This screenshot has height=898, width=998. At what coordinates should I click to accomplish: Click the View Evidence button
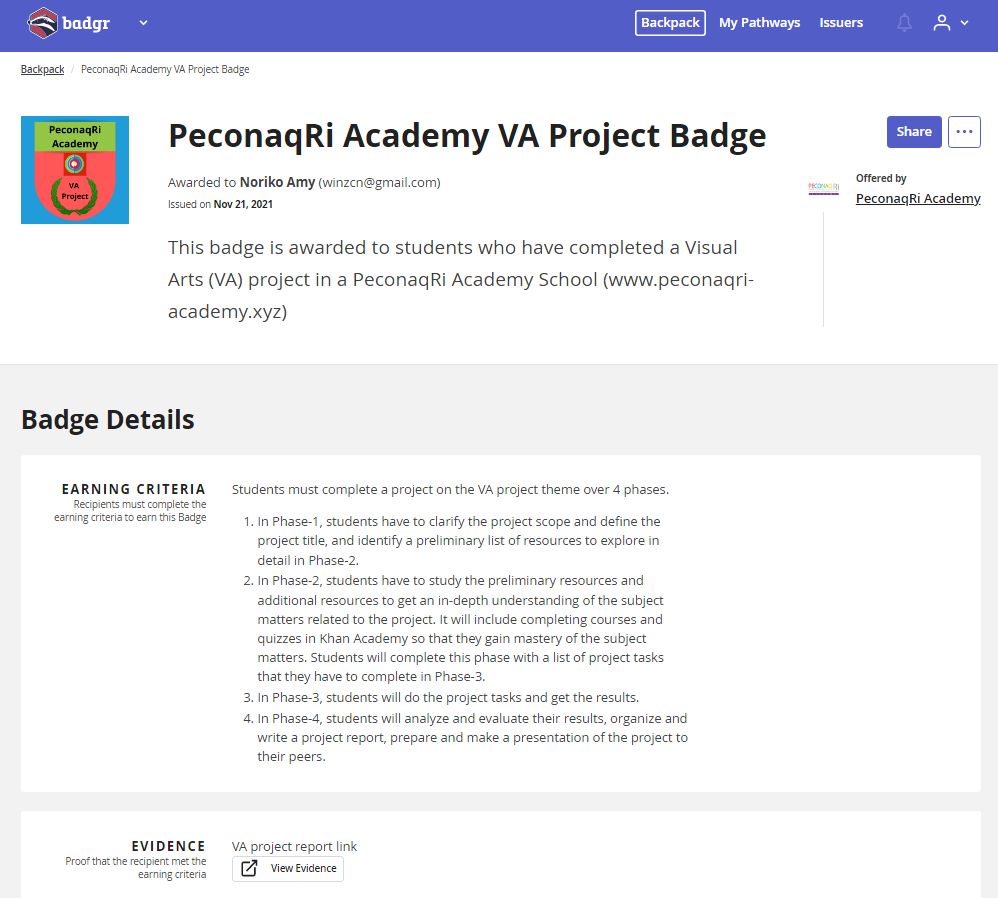click(x=288, y=869)
